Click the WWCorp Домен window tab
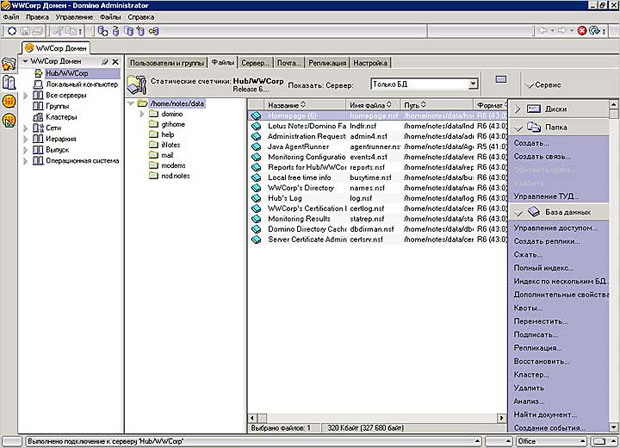620x448 pixels. tap(56, 48)
